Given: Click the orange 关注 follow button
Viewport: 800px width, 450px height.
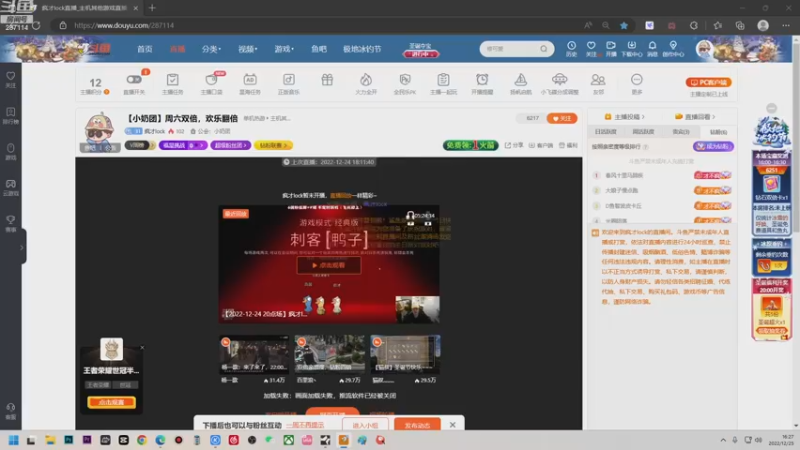Looking at the screenshot, I should tap(562, 118).
